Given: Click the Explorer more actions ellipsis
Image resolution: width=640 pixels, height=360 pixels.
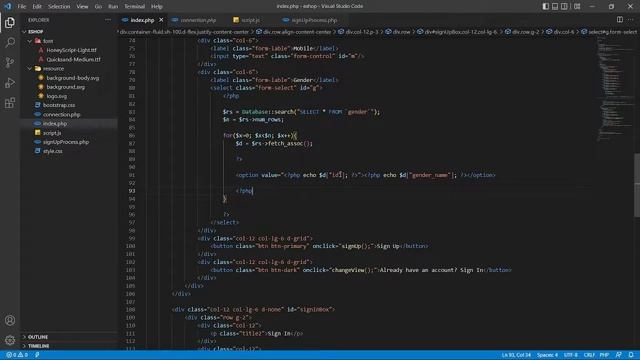Looking at the screenshot, I should (x=108, y=20).
